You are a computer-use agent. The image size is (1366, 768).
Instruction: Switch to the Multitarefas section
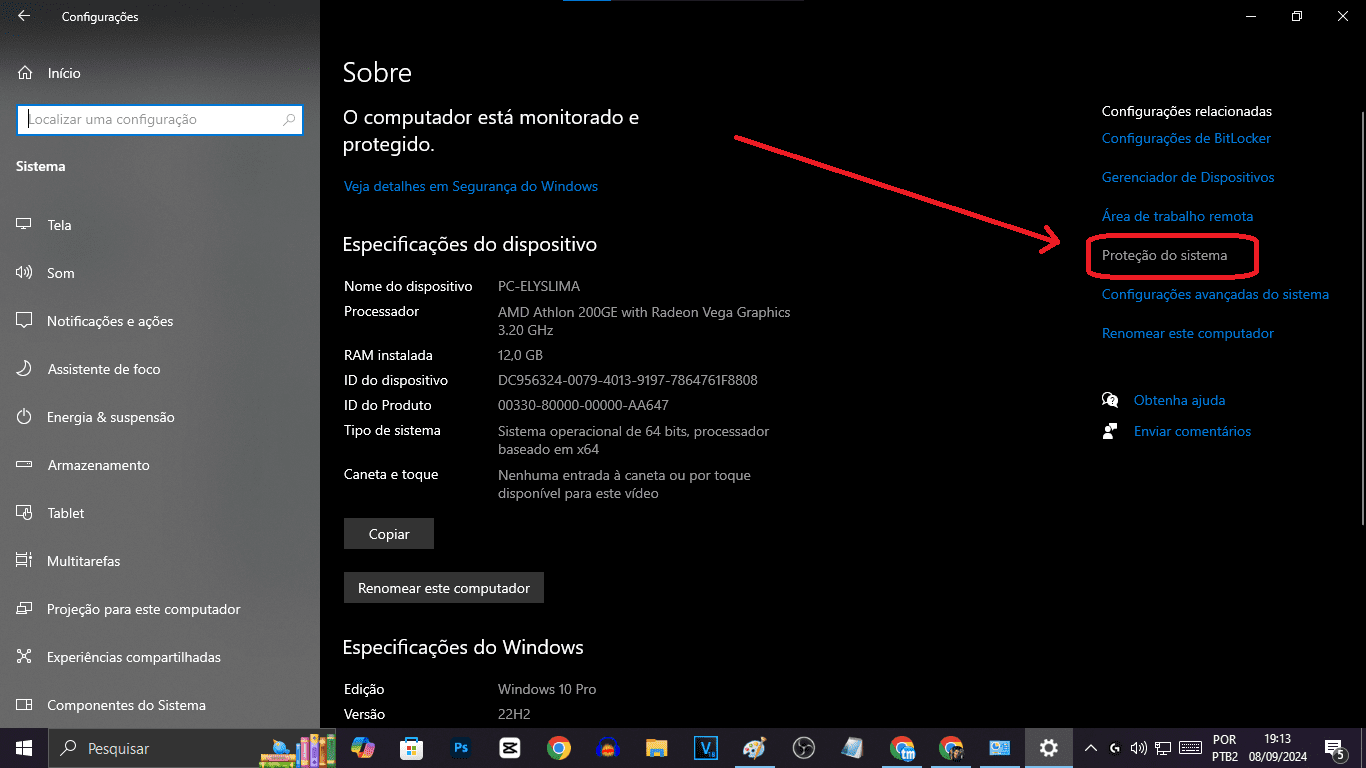(x=84, y=561)
